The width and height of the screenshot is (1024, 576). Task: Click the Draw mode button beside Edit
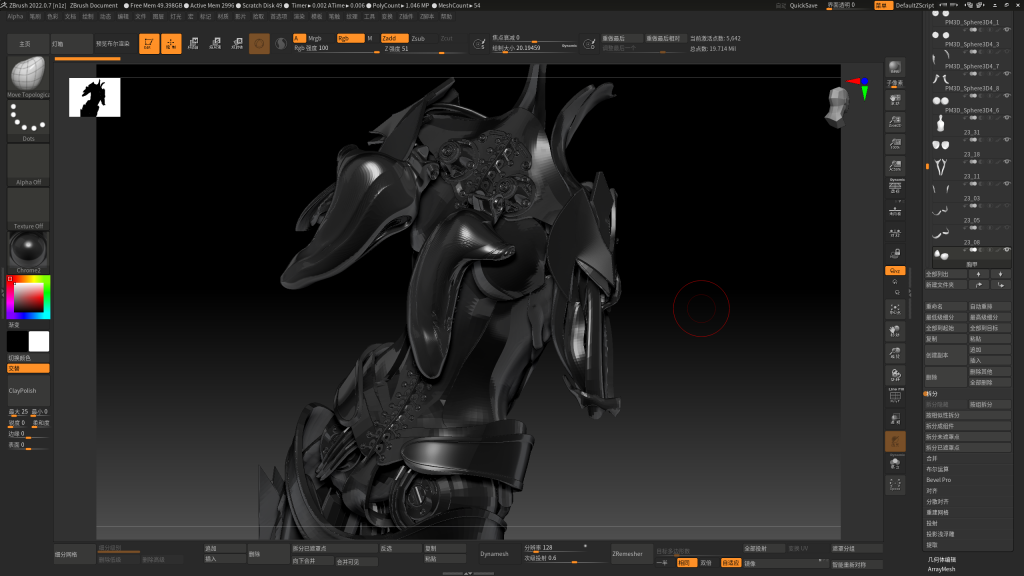(171, 43)
